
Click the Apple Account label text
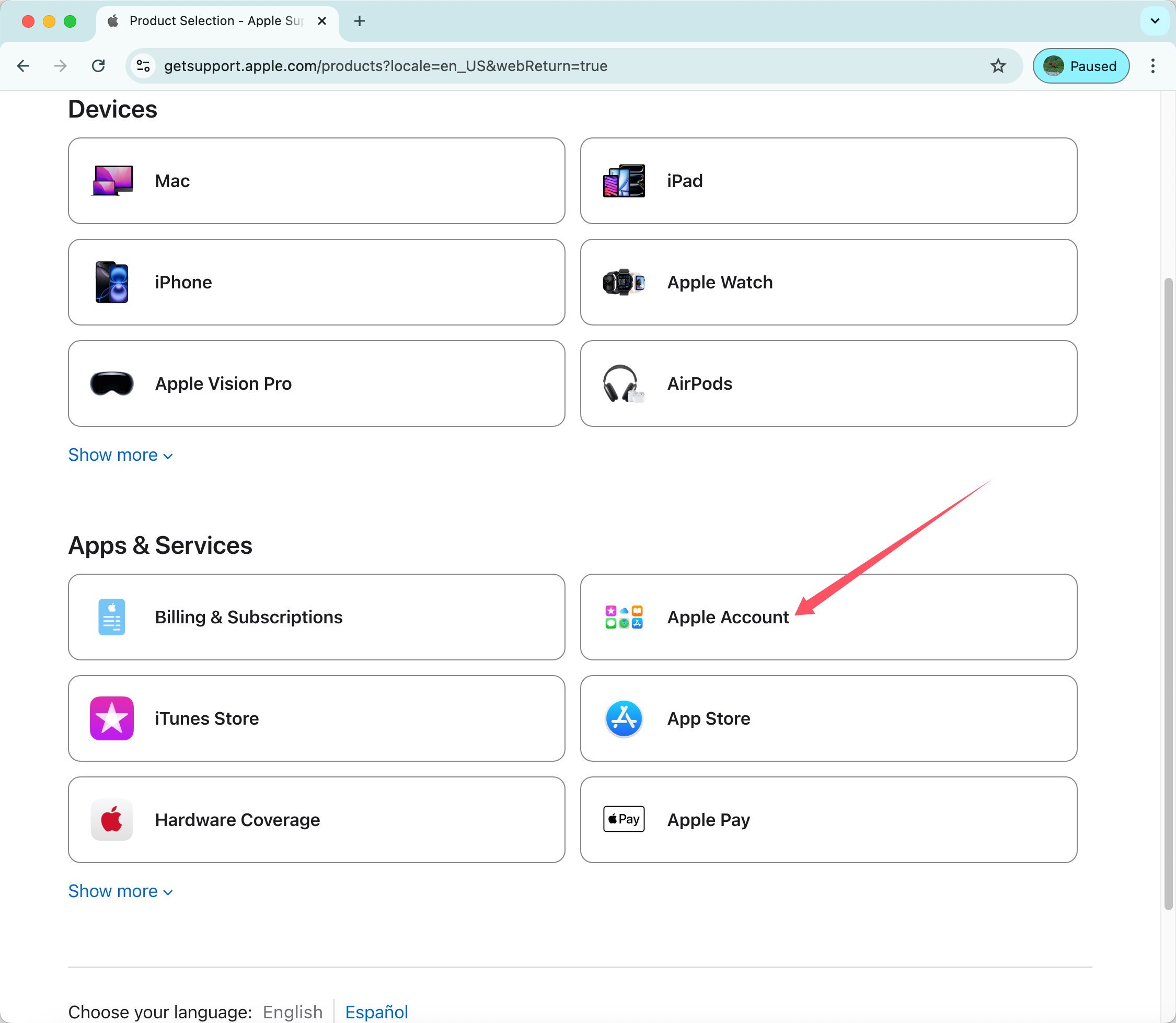pyautogui.click(x=728, y=617)
